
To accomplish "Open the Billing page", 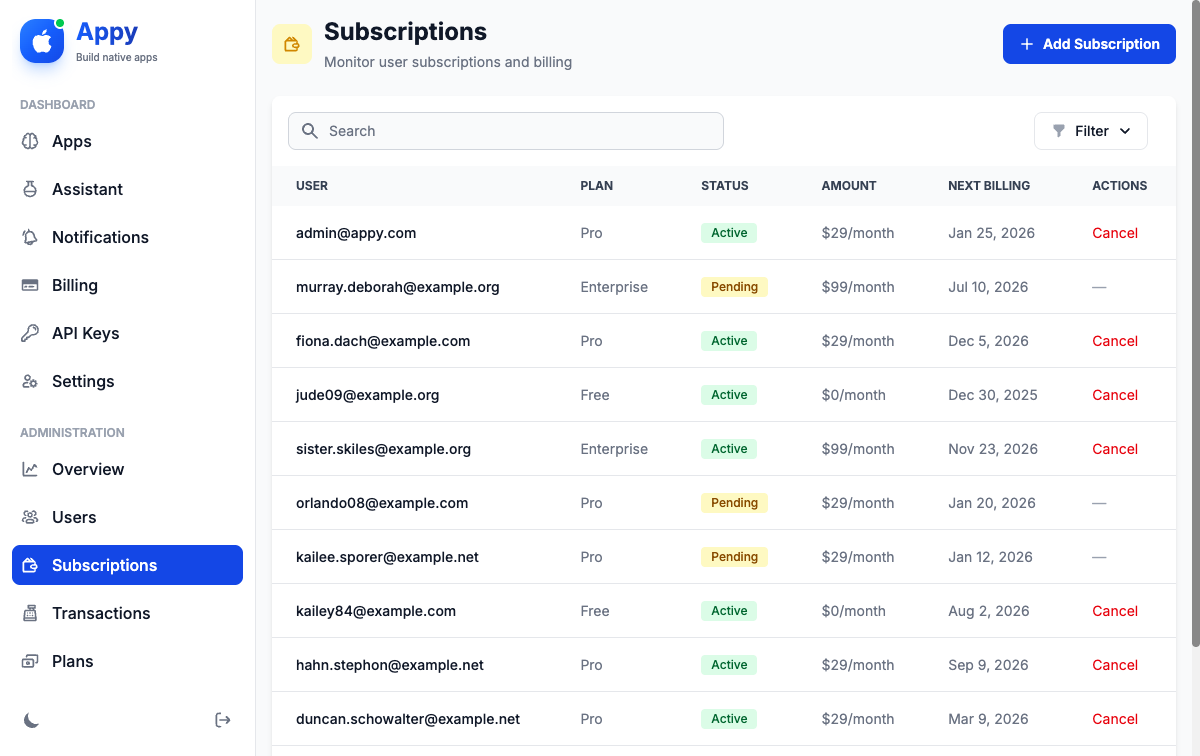I will [x=31, y=285].
